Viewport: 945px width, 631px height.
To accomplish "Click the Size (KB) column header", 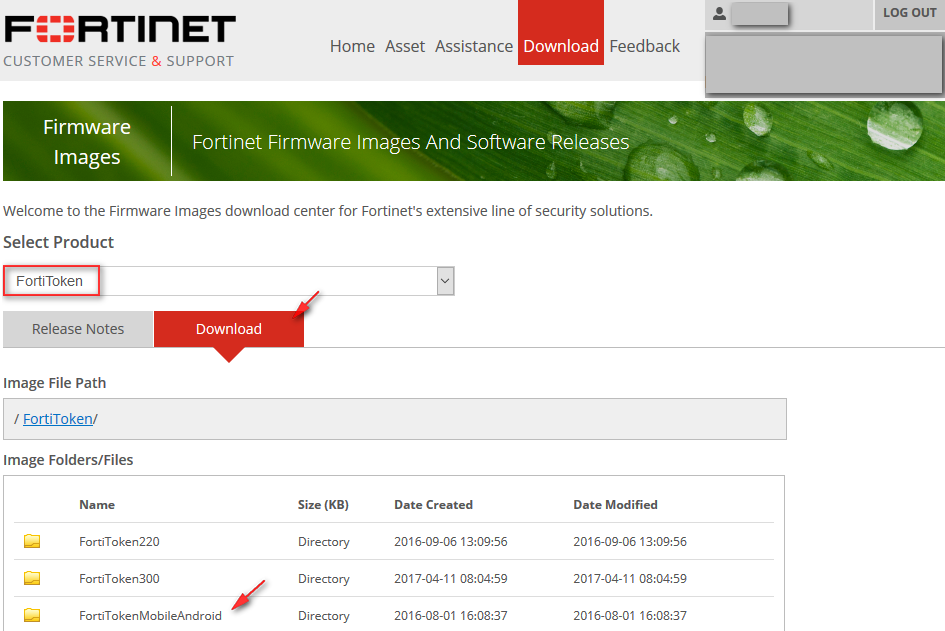I will [x=323, y=504].
